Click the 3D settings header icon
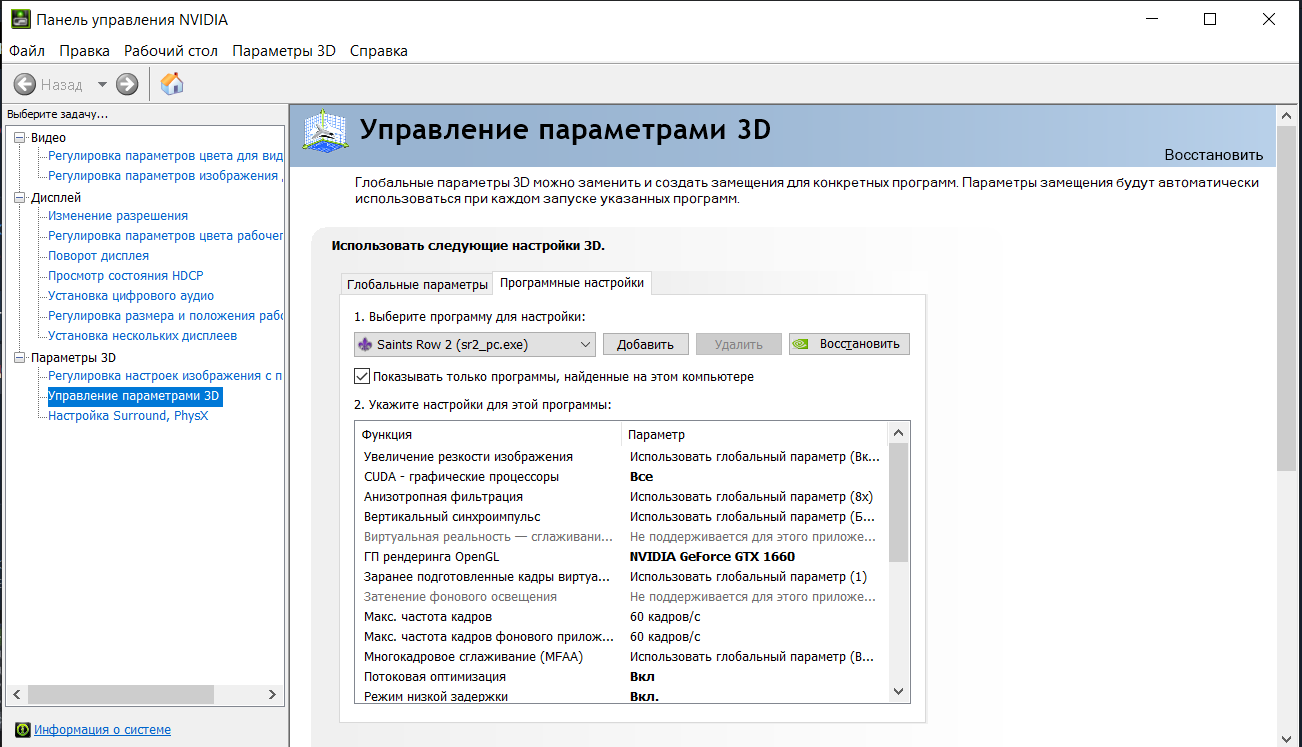The image size is (1302, 747). pos(326,134)
